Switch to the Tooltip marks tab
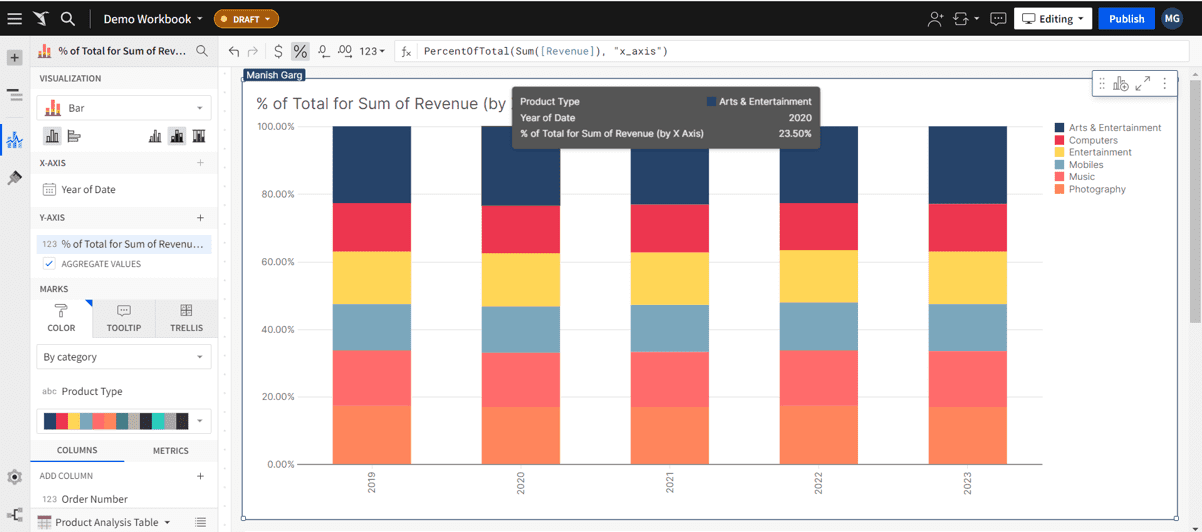The image size is (1202, 532). coord(124,318)
